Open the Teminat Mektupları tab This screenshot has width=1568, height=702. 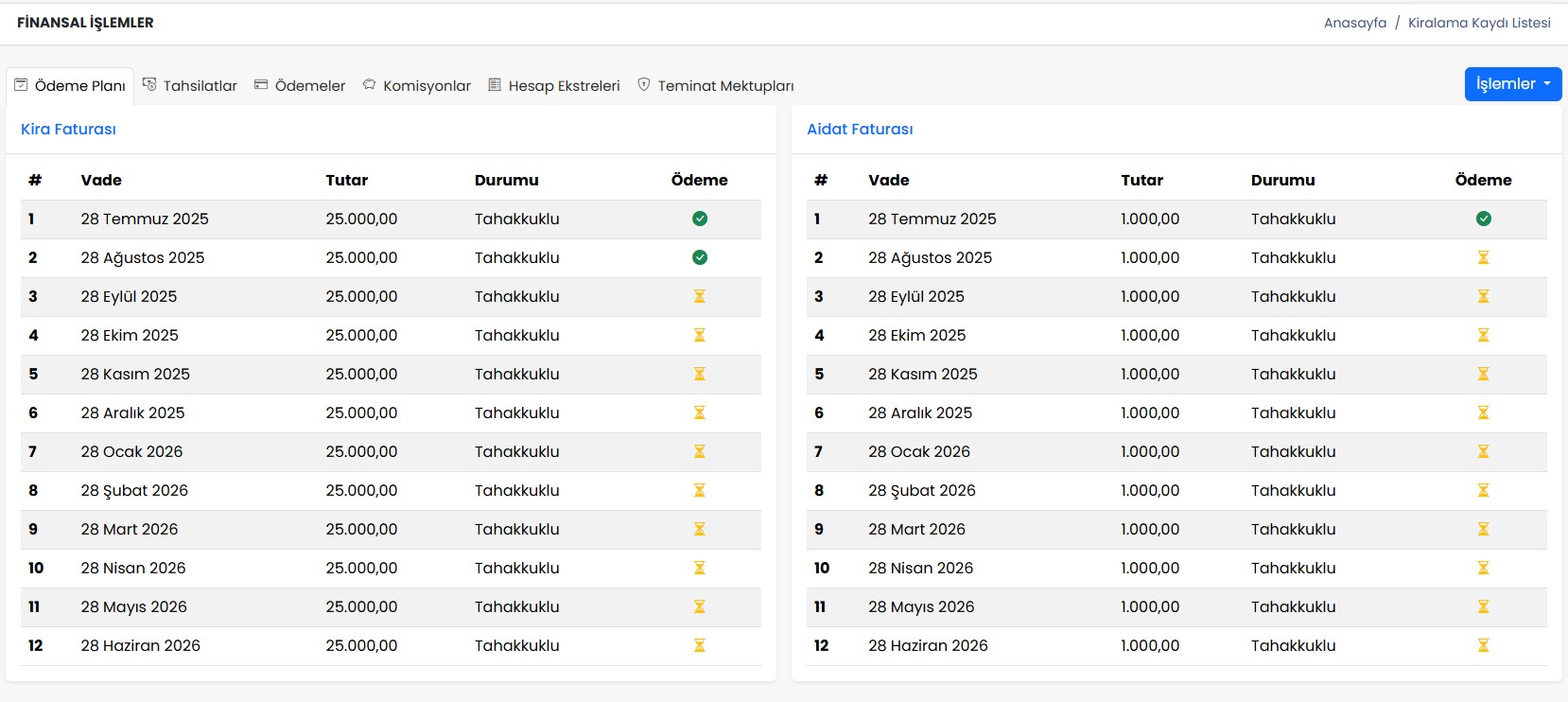716,86
